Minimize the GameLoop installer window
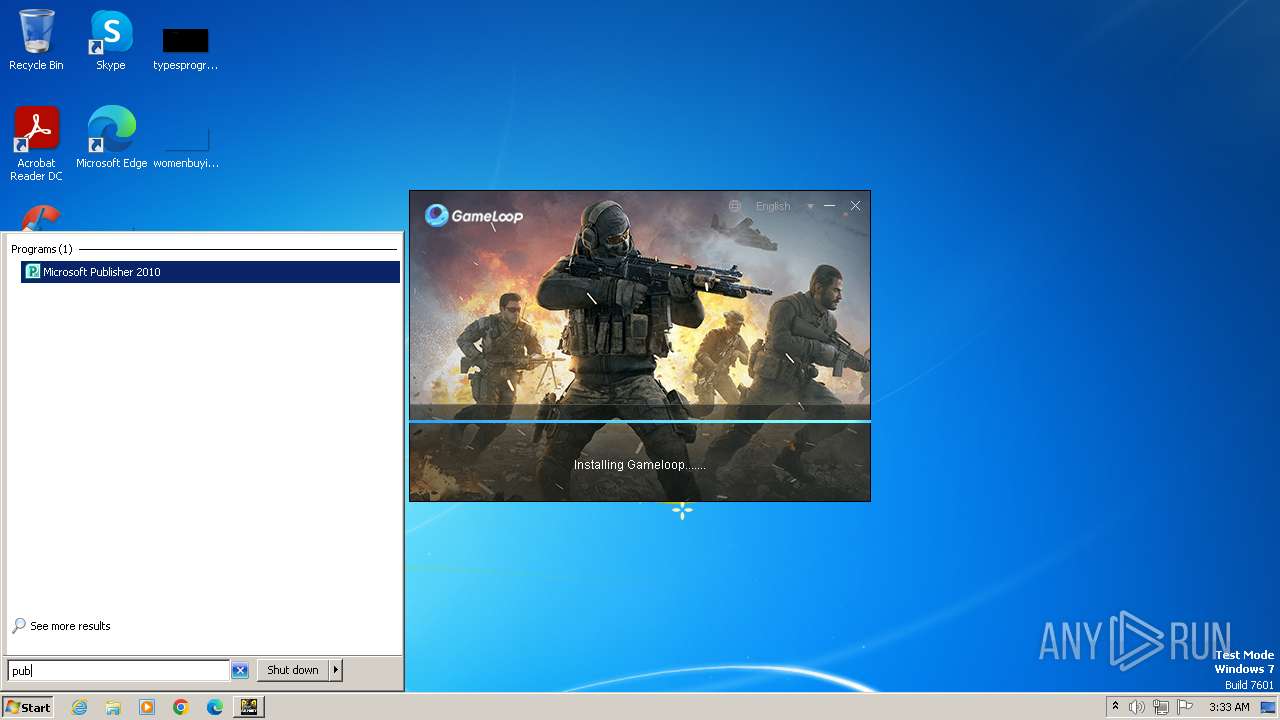This screenshot has width=1280, height=720. 830,206
